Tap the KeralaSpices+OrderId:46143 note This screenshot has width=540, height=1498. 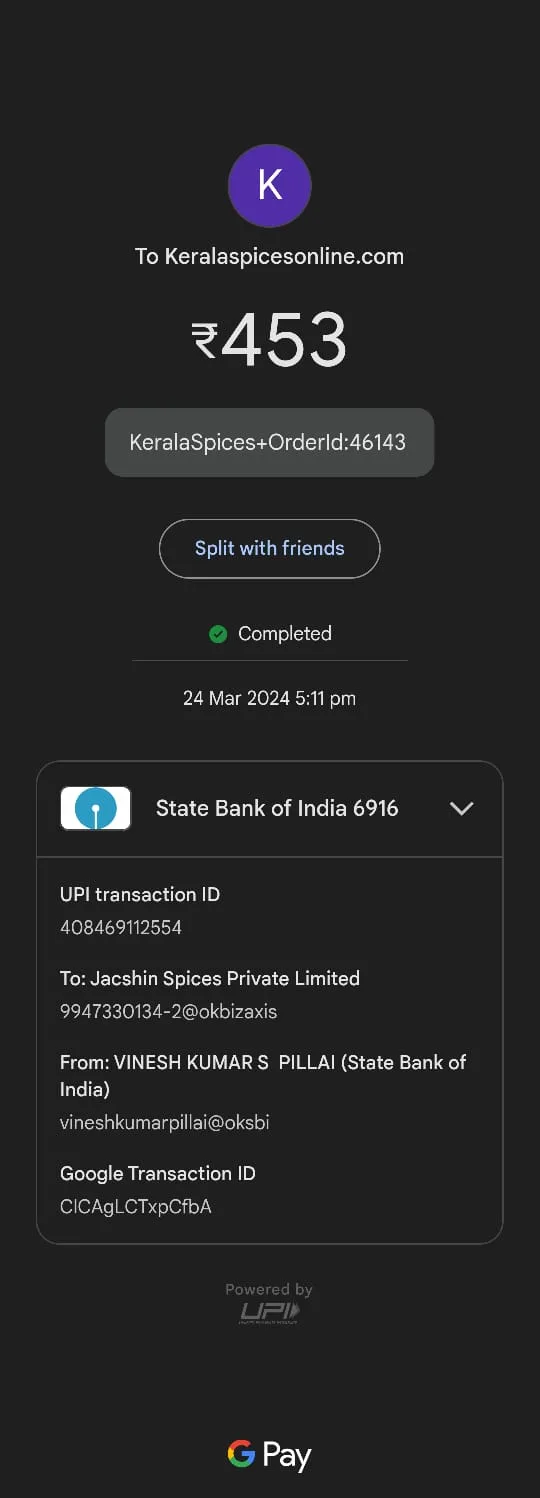coord(270,442)
